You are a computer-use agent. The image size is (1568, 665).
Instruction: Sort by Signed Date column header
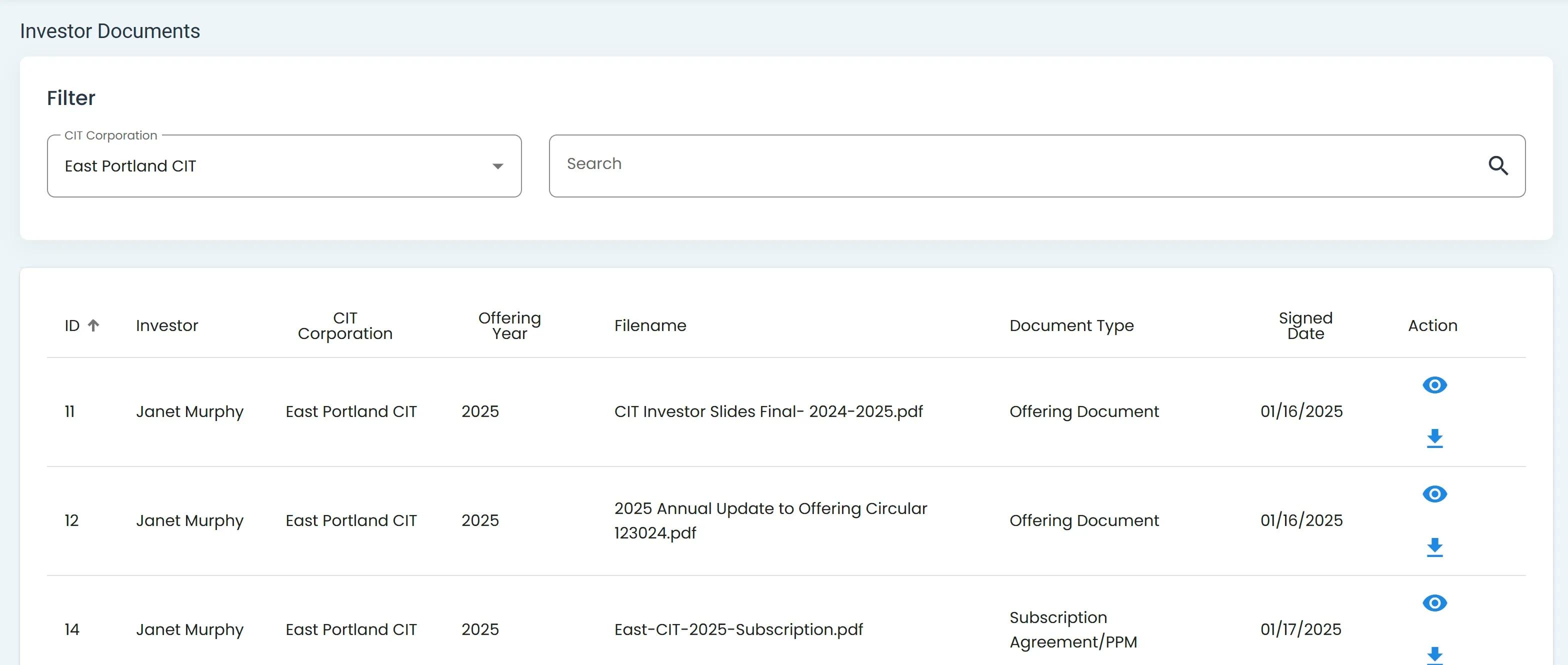[1305, 326]
